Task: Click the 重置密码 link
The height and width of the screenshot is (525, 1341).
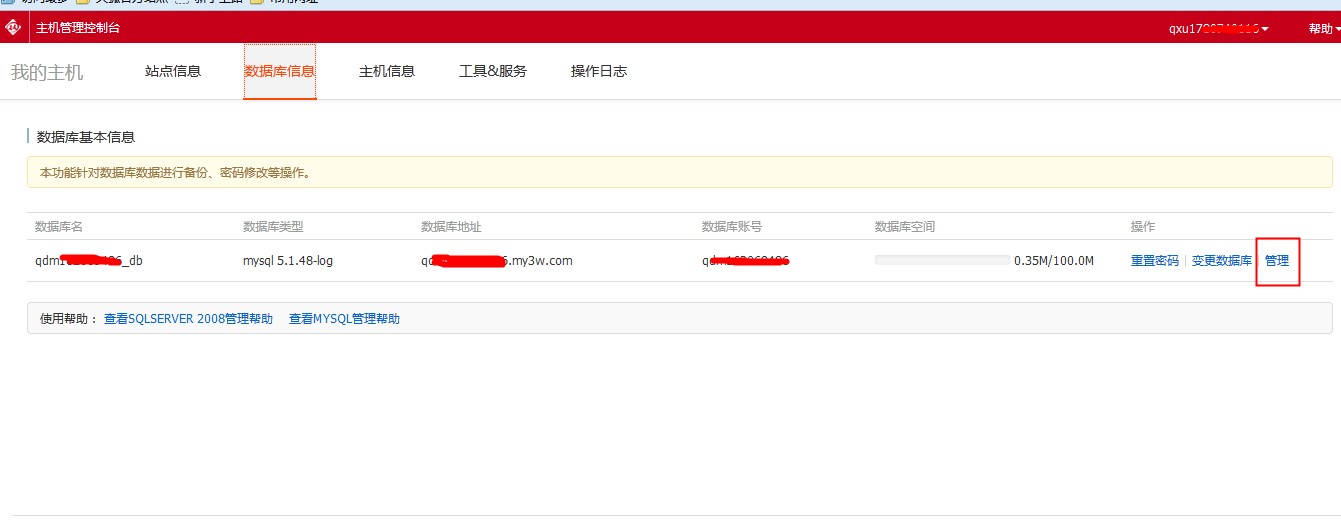Action: [1154, 261]
